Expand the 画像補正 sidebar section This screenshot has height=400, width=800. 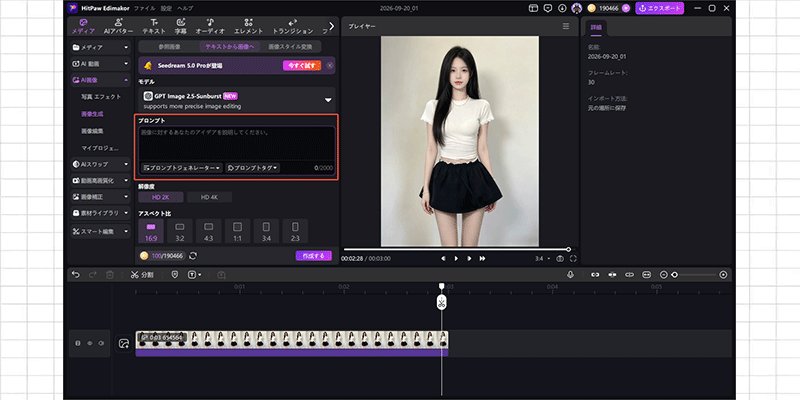pos(101,196)
